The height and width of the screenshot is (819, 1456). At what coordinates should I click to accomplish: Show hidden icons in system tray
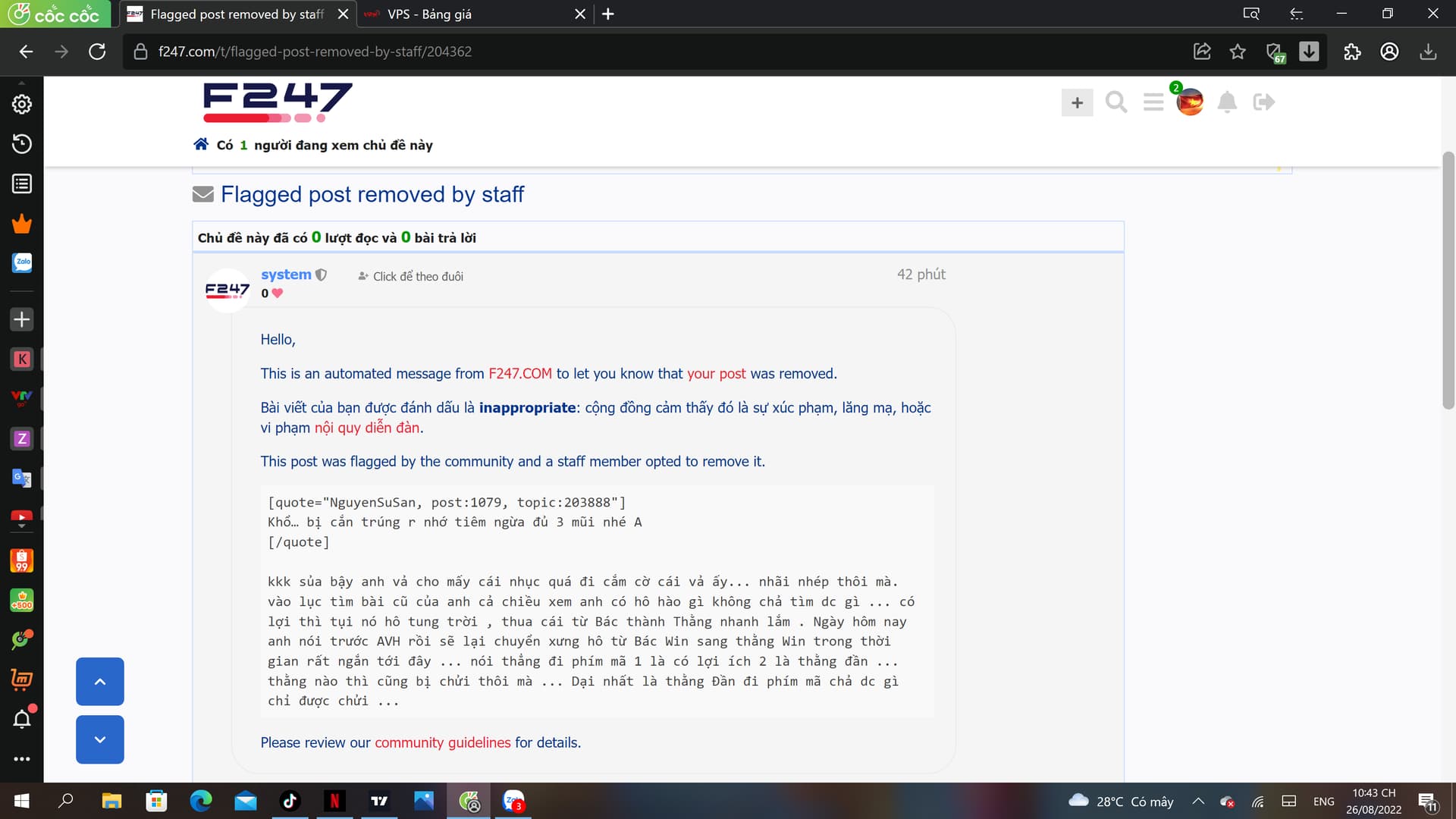pos(1198,801)
